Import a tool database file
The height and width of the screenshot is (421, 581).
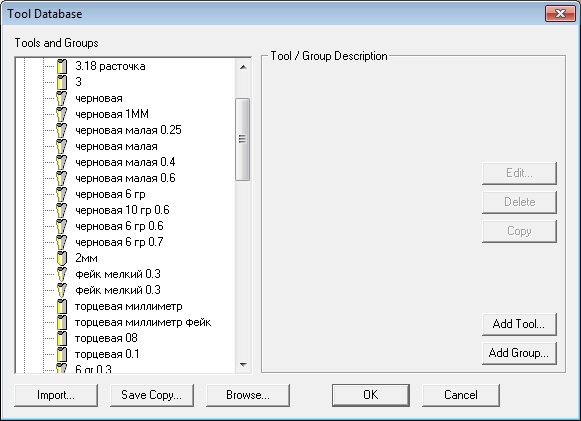pyautogui.click(x=56, y=395)
